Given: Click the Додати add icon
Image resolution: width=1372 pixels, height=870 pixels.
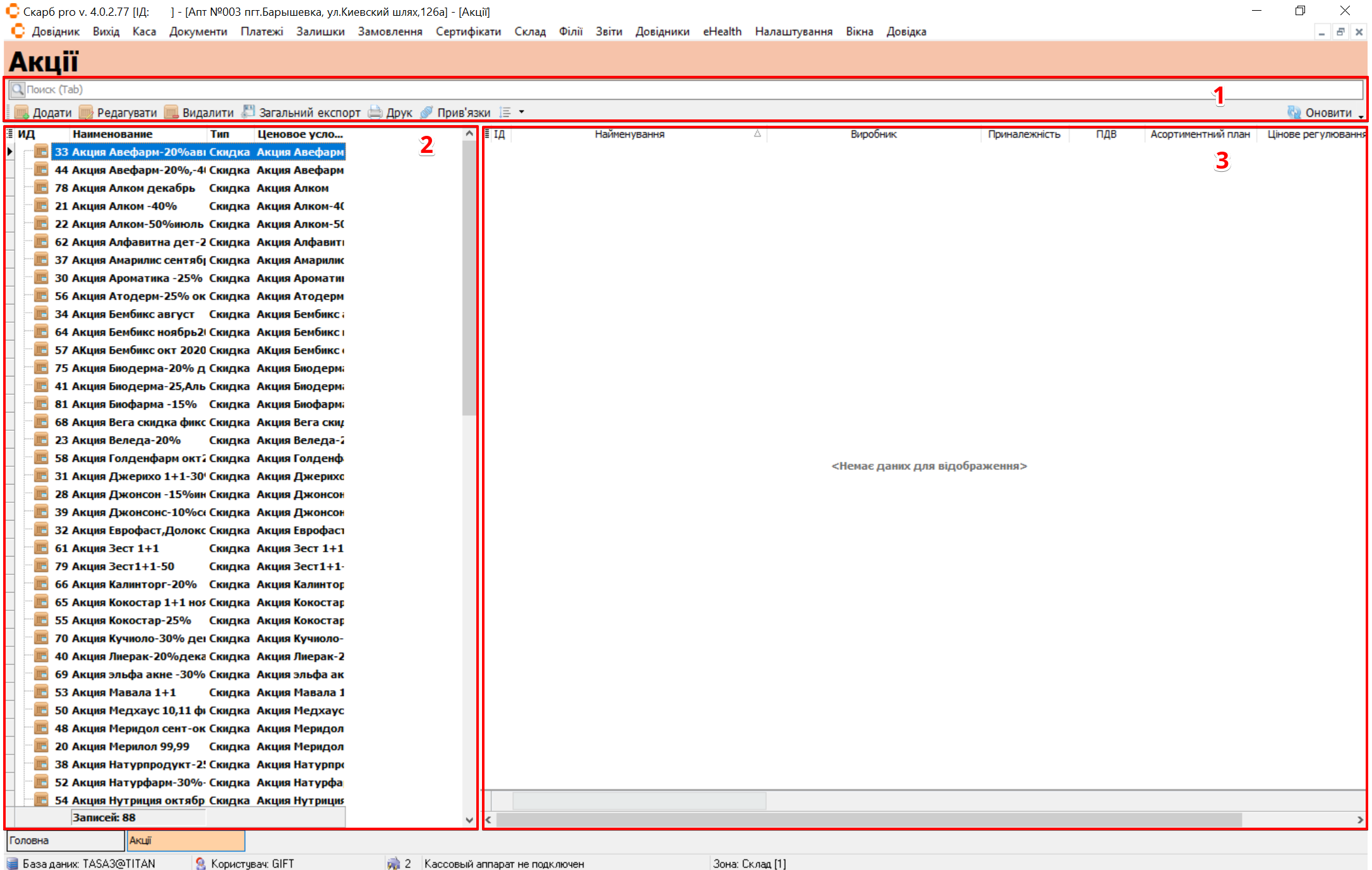Looking at the screenshot, I should tap(21, 112).
